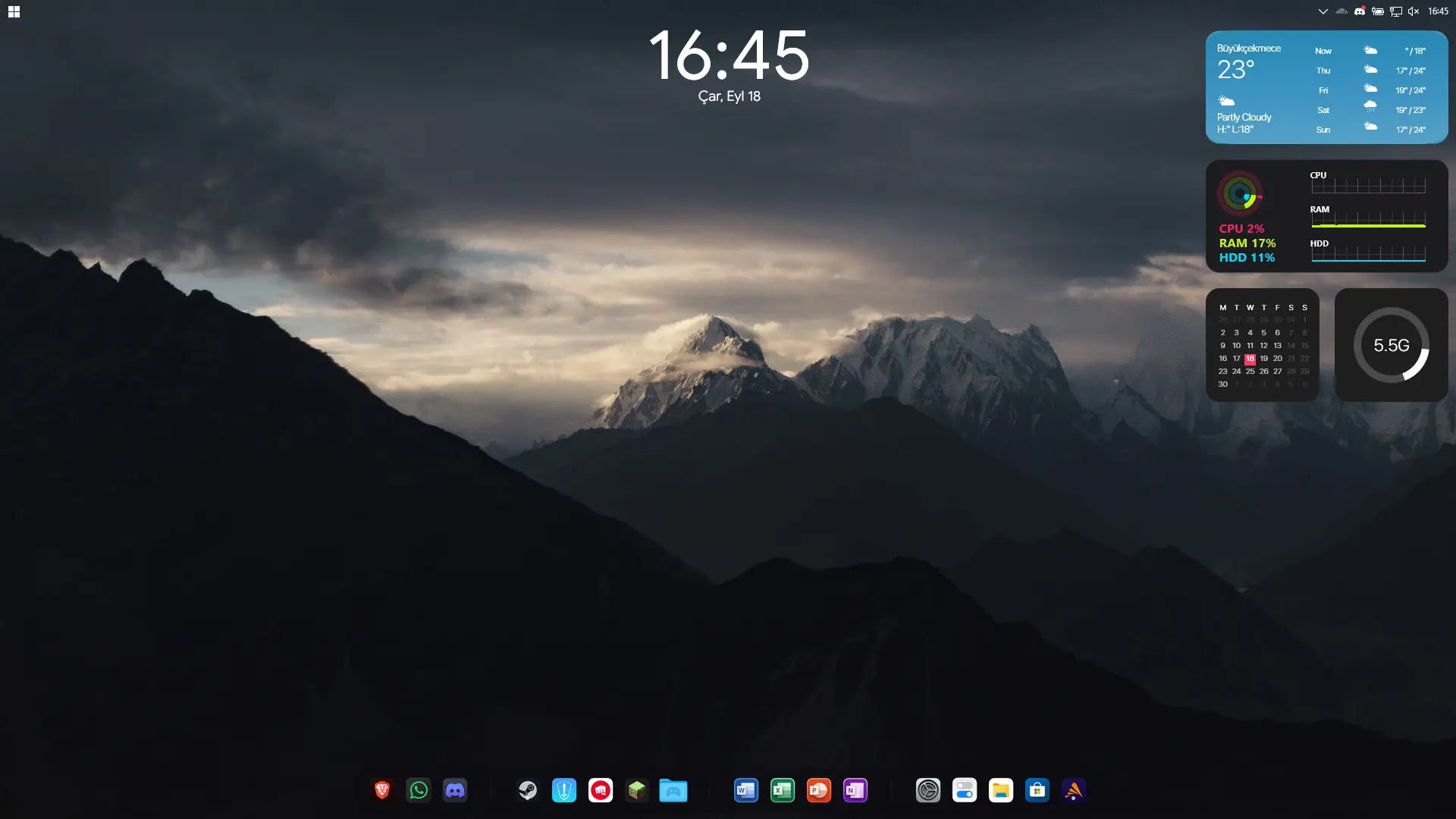Click the Çar, Eyl 18 date text

tap(729, 96)
